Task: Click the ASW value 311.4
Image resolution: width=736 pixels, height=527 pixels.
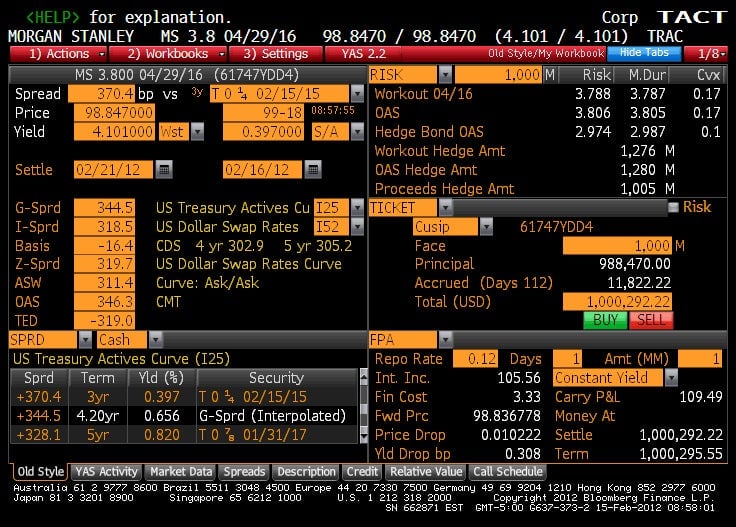Action: (104, 283)
